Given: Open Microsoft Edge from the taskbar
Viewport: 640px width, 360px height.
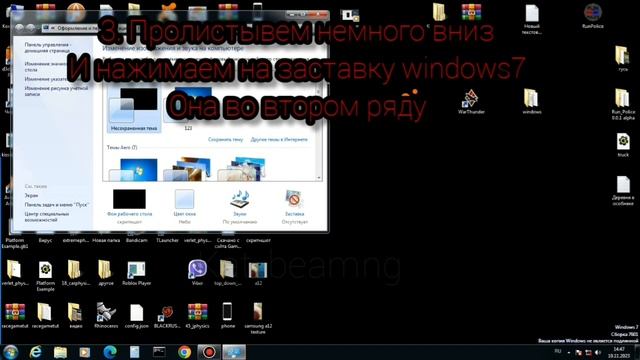Looking at the screenshot, I should [110, 352].
